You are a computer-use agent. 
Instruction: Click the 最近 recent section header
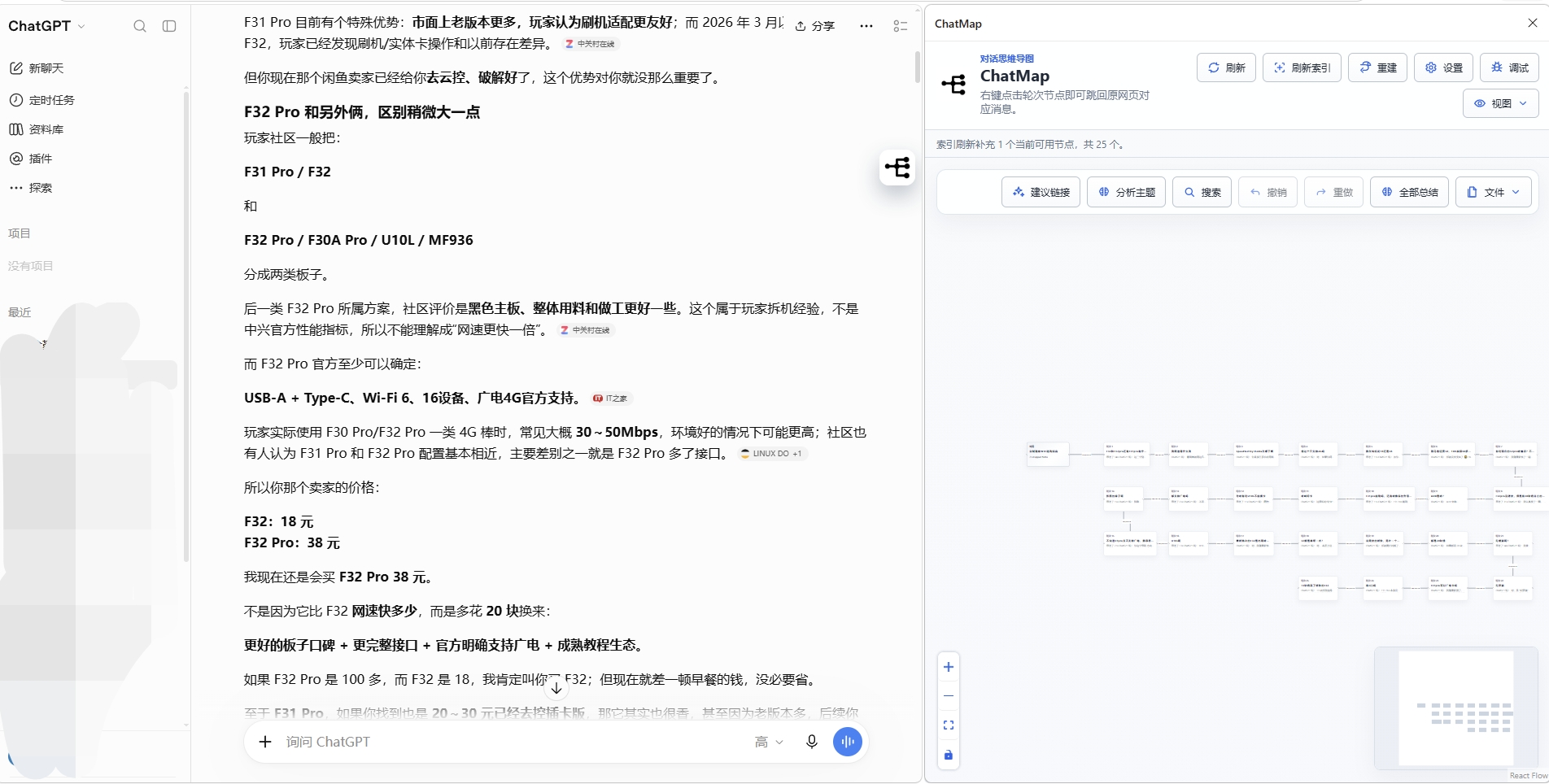click(20, 312)
